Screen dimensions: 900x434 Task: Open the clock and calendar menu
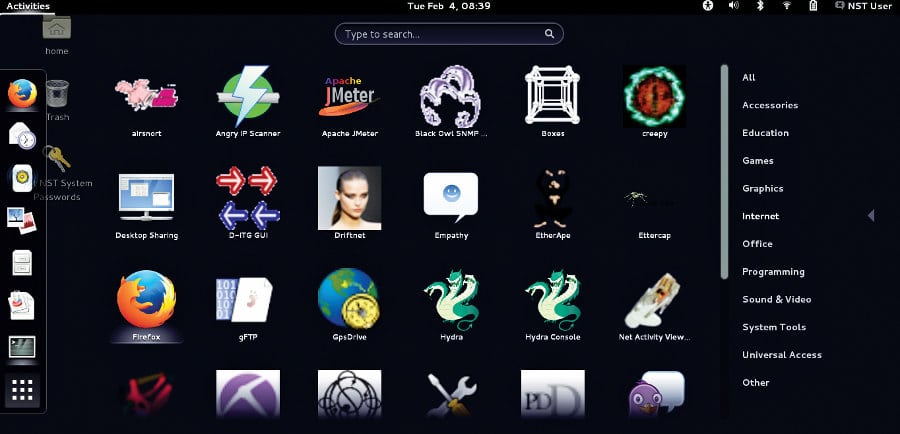449,6
